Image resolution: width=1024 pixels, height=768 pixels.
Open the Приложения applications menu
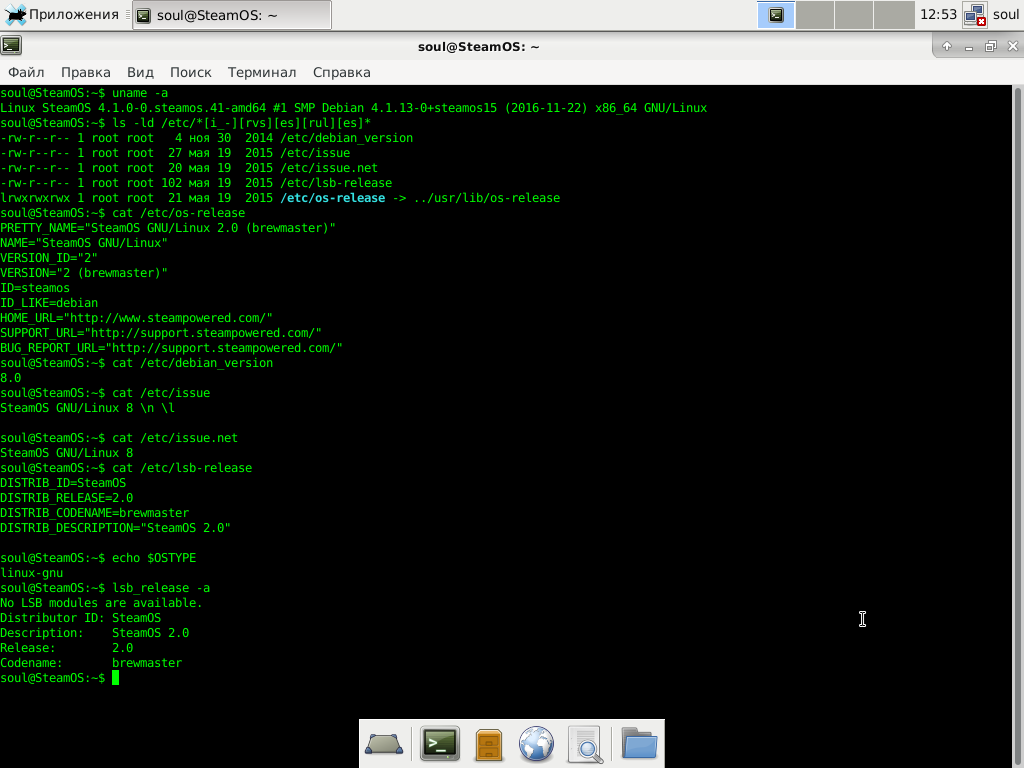pos(61,14)
